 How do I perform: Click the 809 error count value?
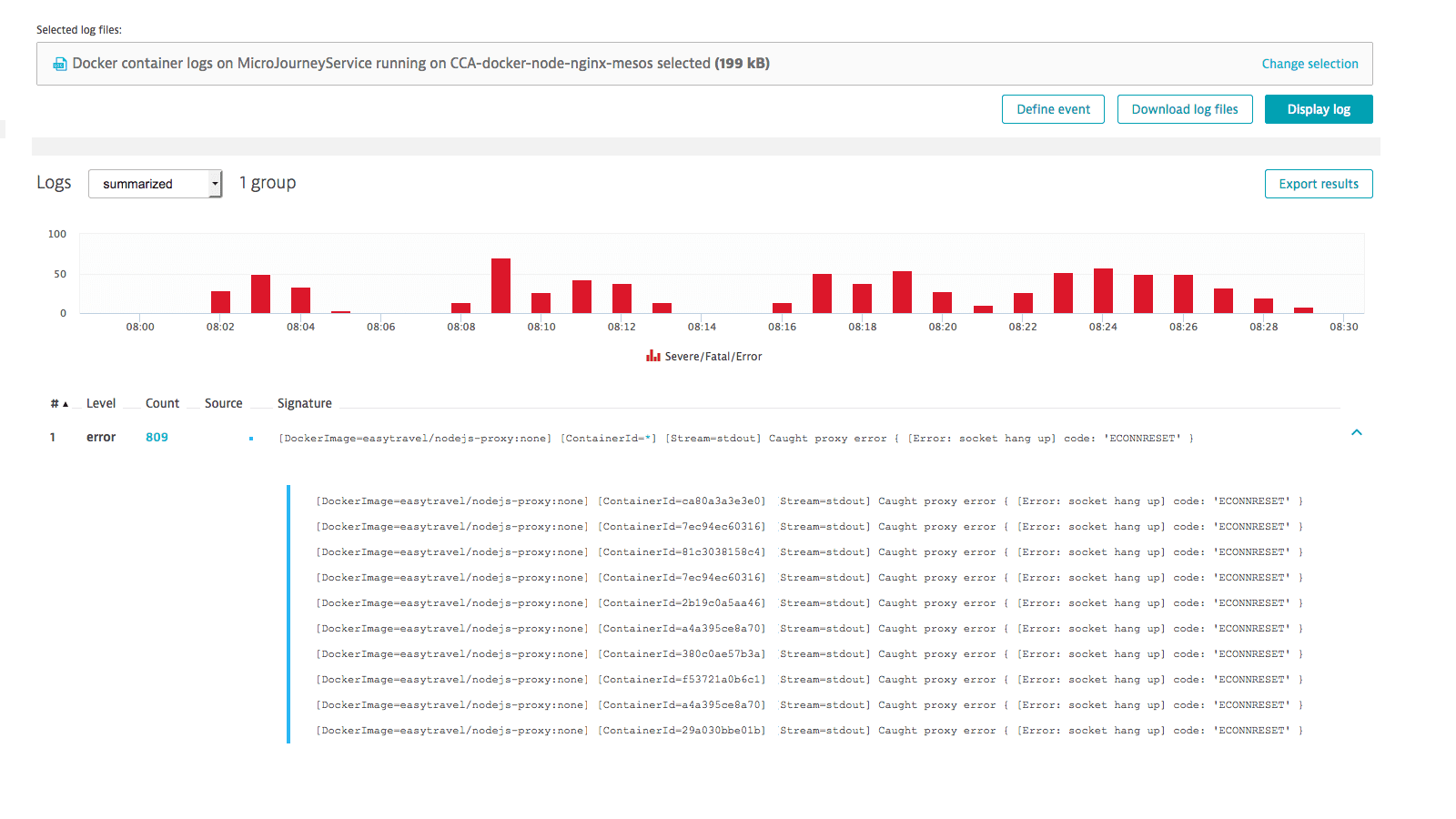coord(157,437)
